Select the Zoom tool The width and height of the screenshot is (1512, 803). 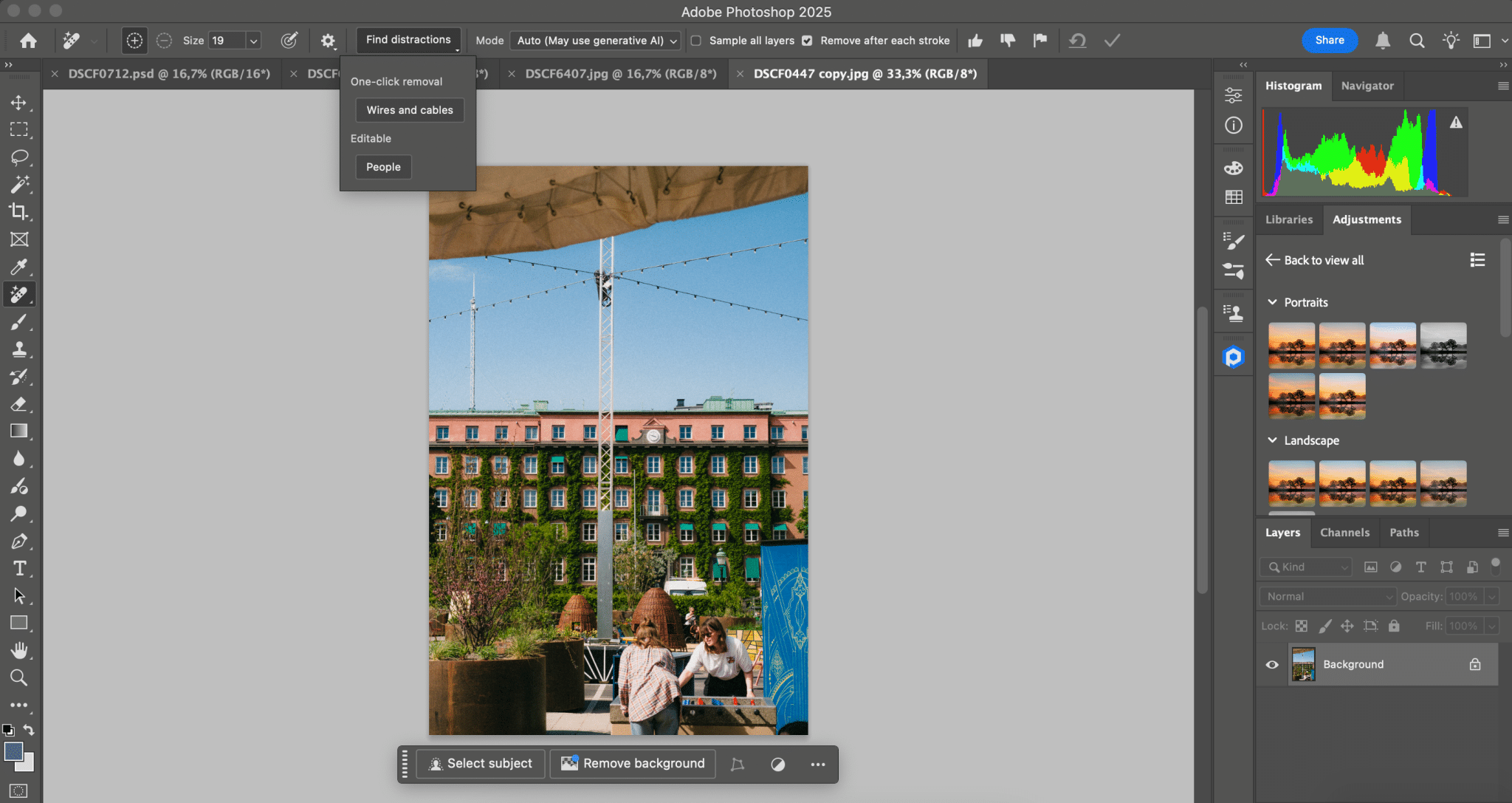tap(20, 677)
